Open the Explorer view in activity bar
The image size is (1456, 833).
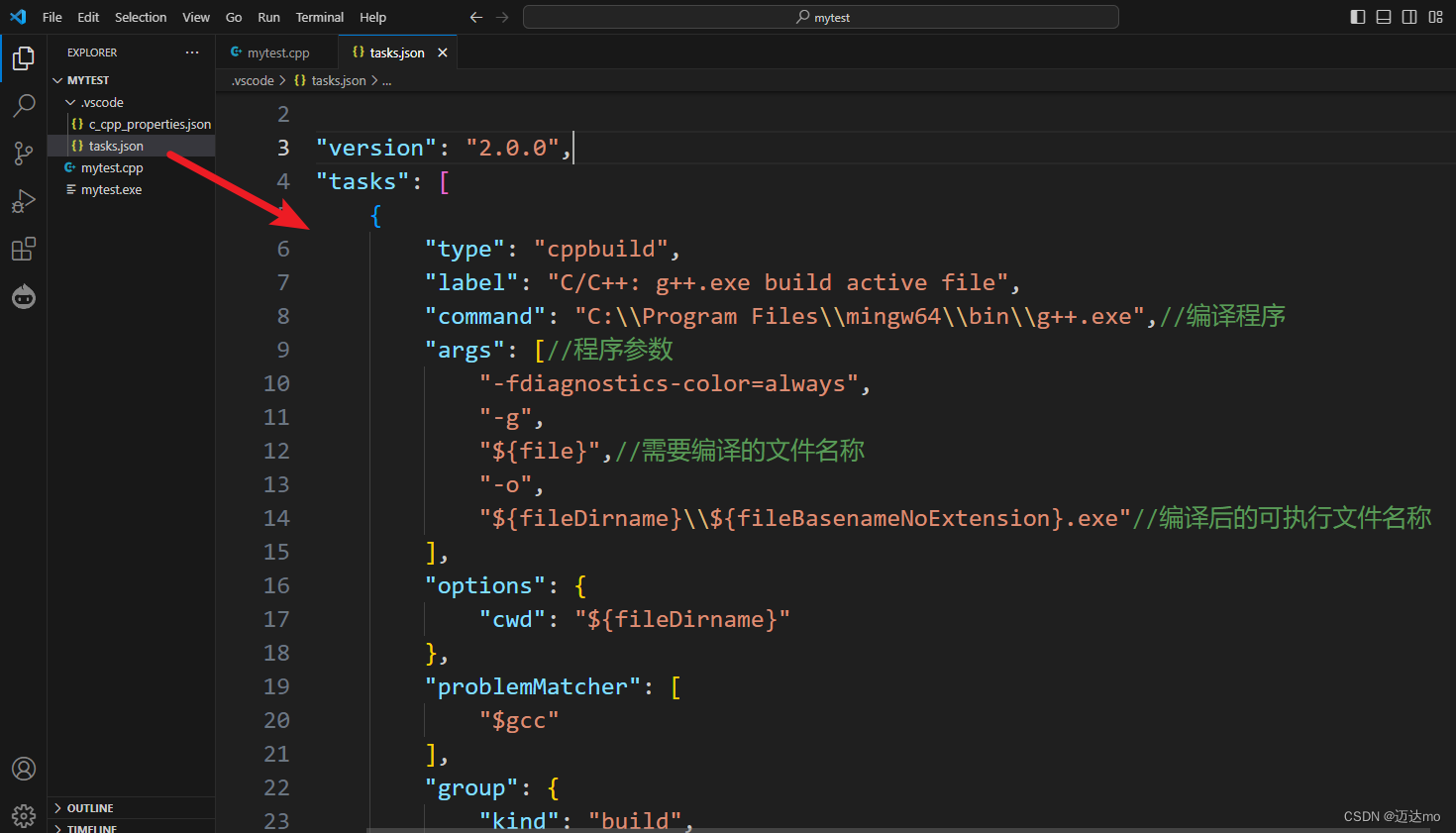click(24, 58)
